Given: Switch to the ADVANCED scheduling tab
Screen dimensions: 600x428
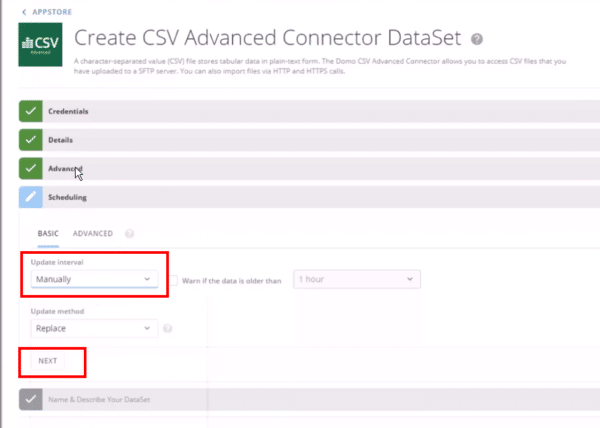Looking at the screenshot, I should [93, 234].
